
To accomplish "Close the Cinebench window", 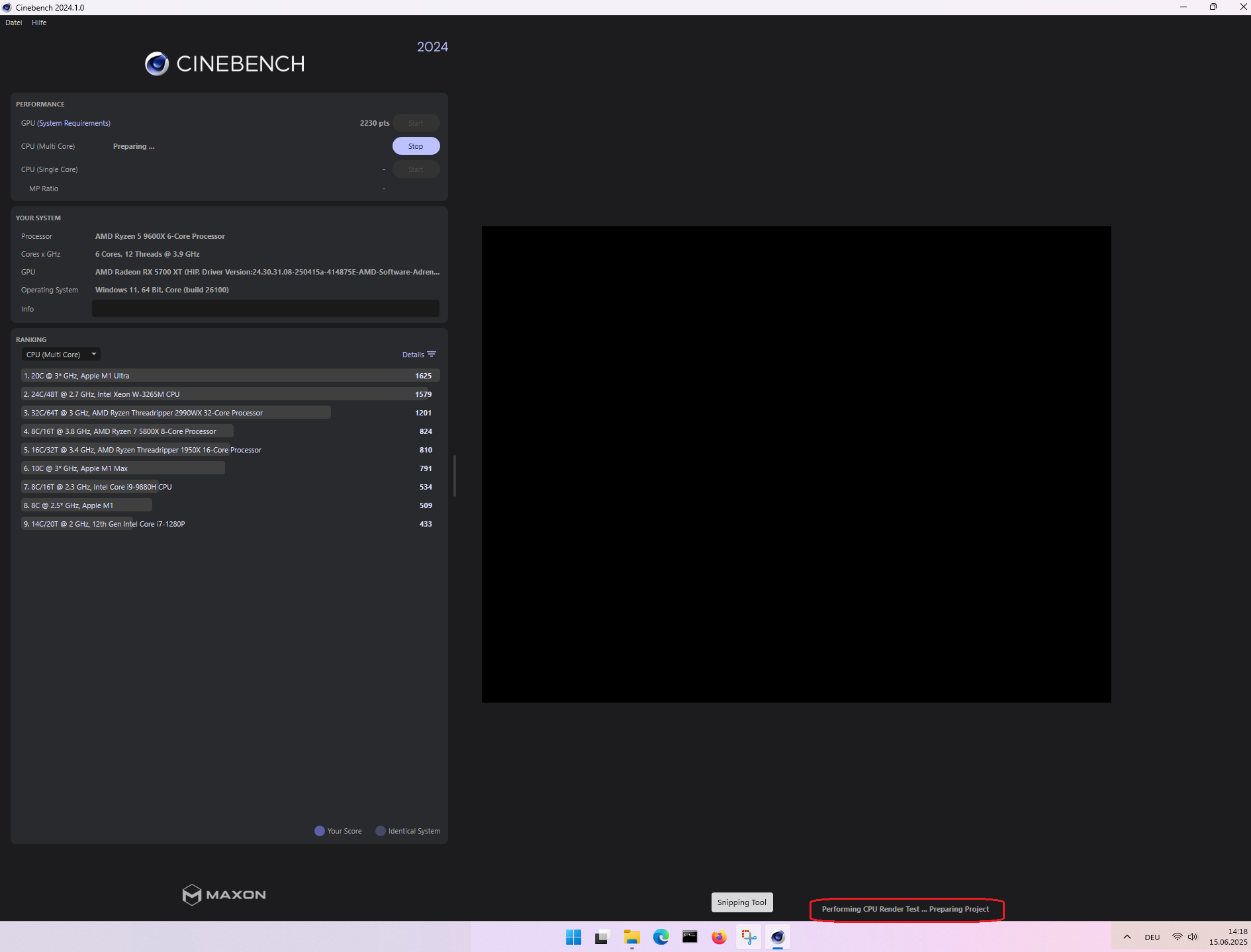I will click(1243, 7).
